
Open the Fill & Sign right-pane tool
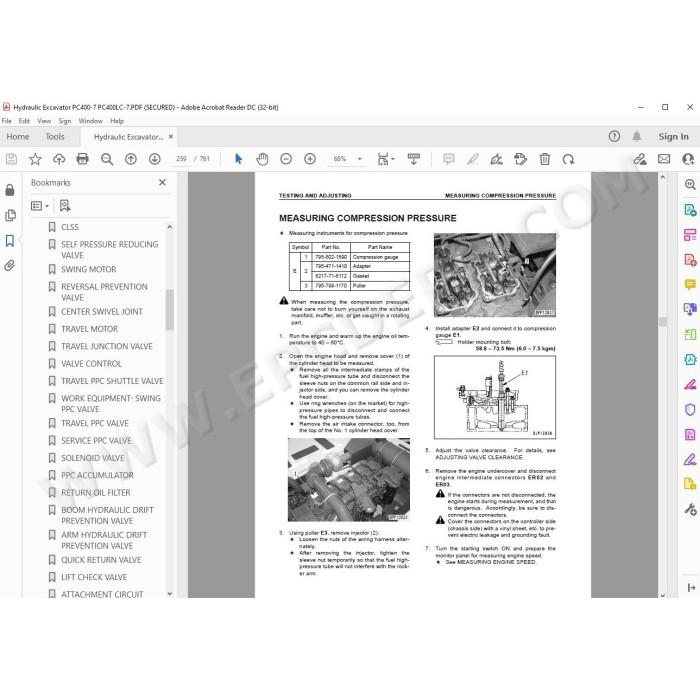pos(690,459)
